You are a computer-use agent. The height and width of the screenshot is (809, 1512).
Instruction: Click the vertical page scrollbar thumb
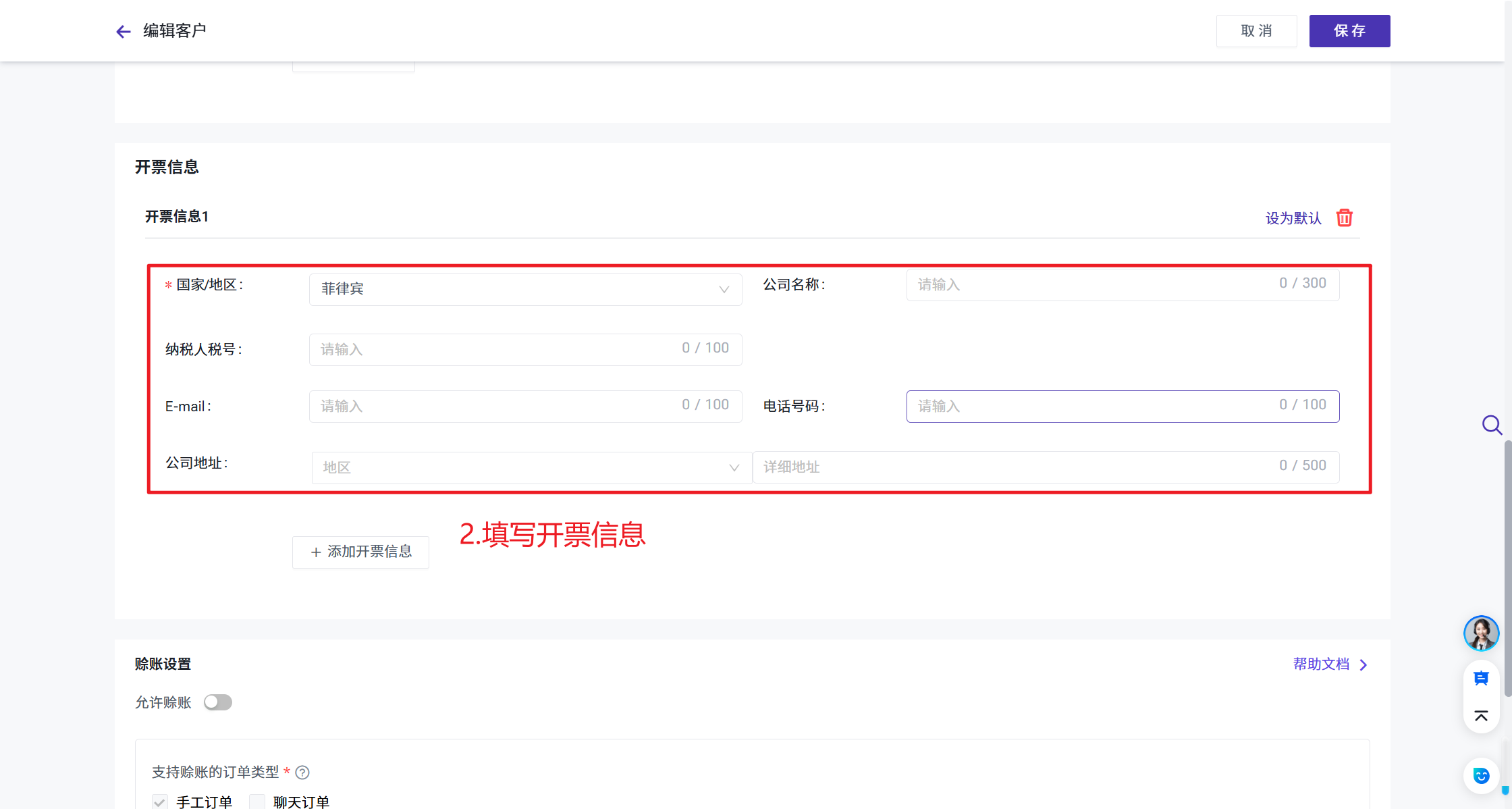pyautogui.click(x=1507, y=567)
